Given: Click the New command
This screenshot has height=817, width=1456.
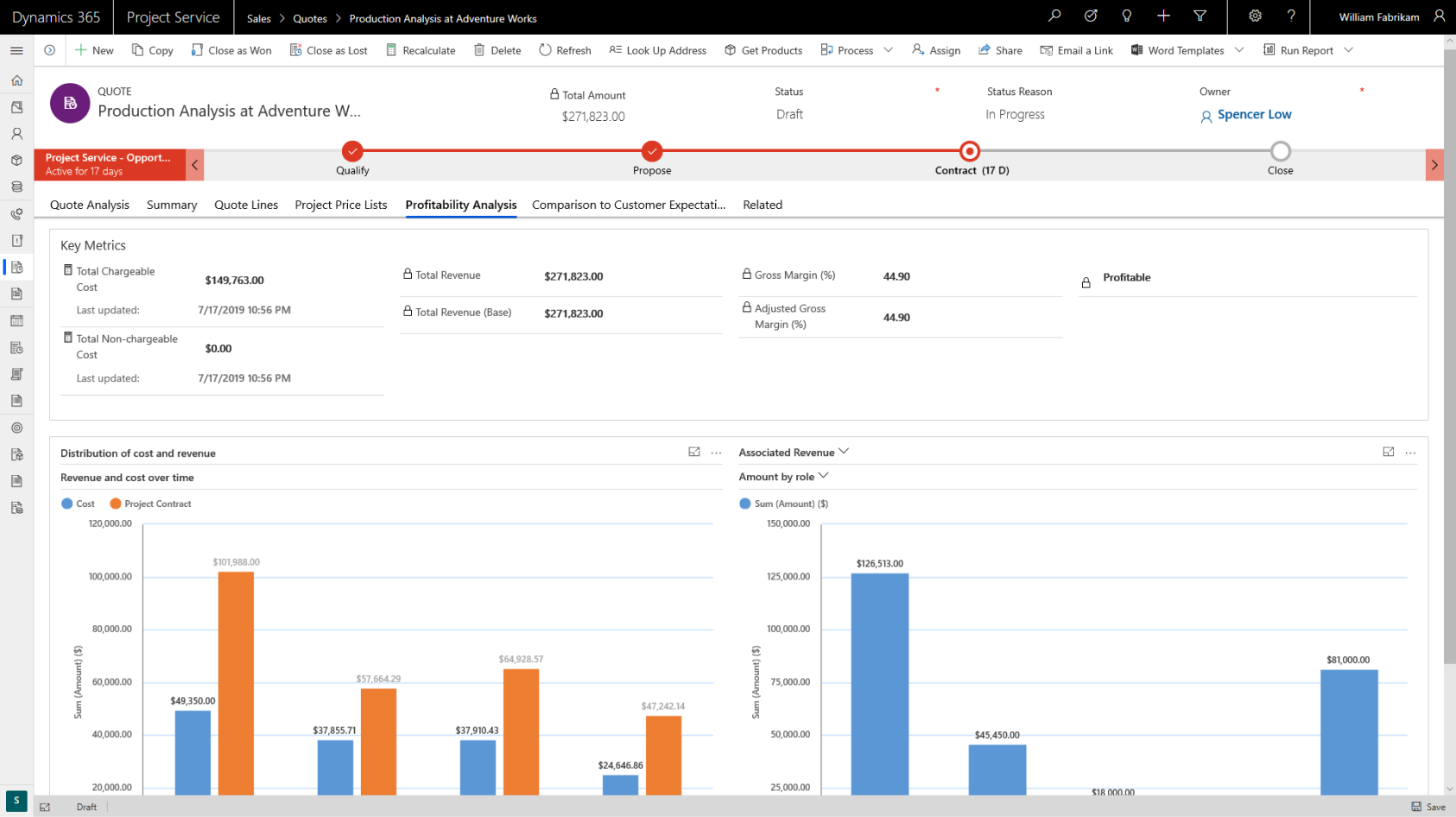Looking at the screenshot, I should [x=94, y=50].
